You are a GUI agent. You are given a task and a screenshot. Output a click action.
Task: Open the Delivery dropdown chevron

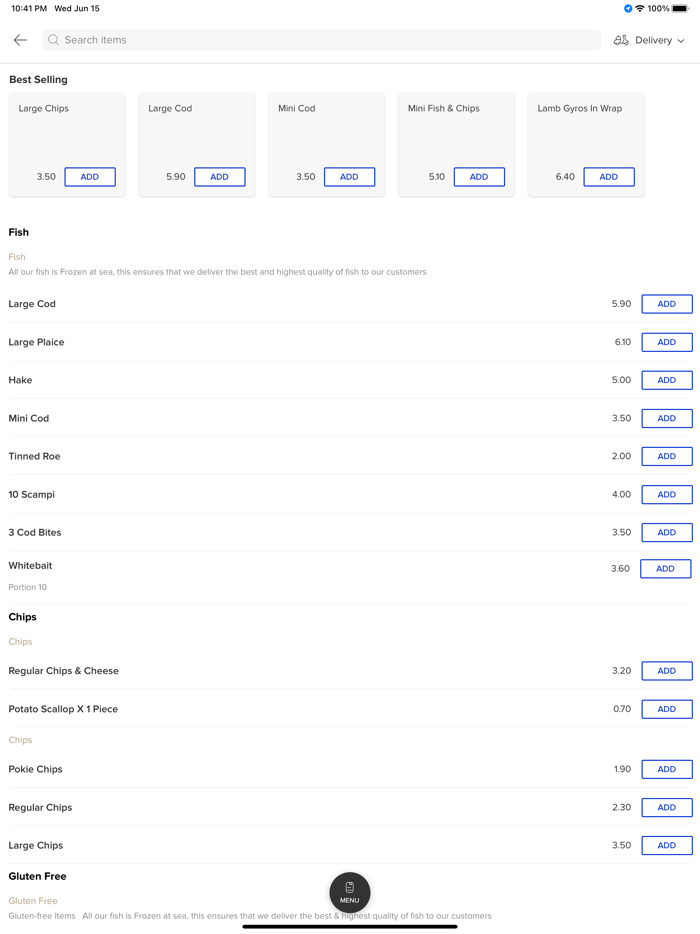click(681, 41)
